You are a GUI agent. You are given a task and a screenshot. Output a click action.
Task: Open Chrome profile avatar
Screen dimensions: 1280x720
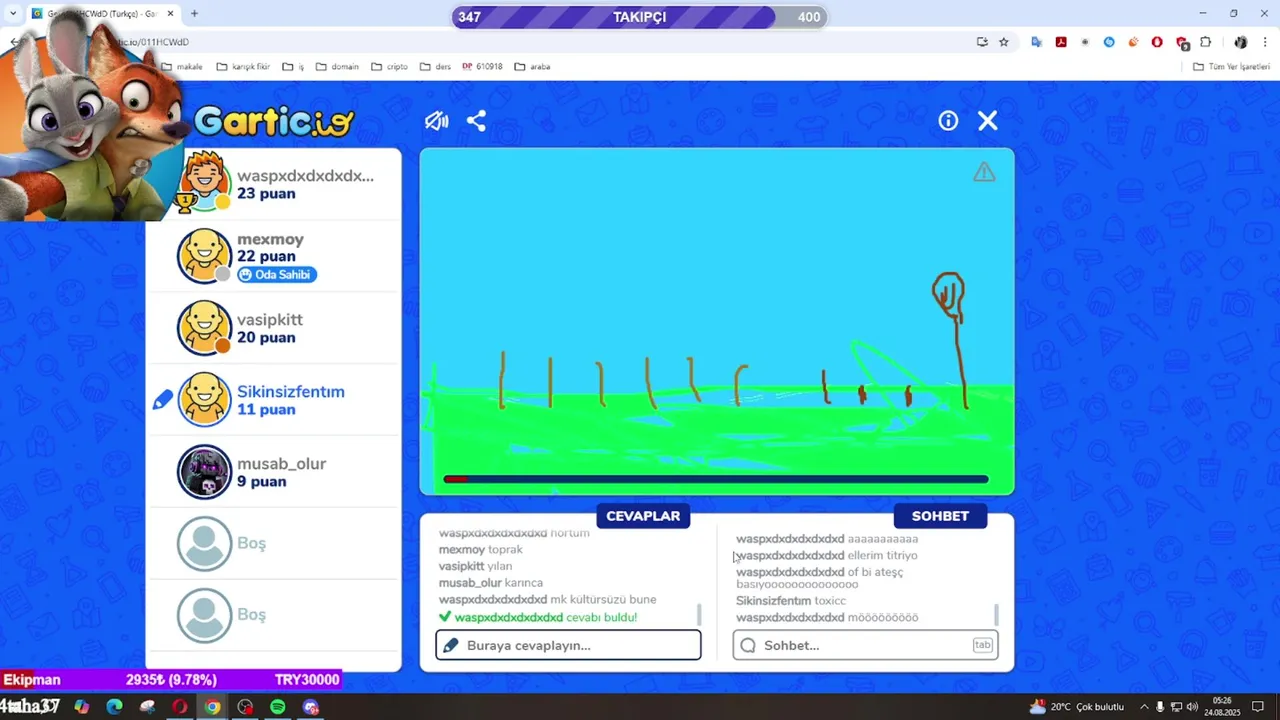1241,42
